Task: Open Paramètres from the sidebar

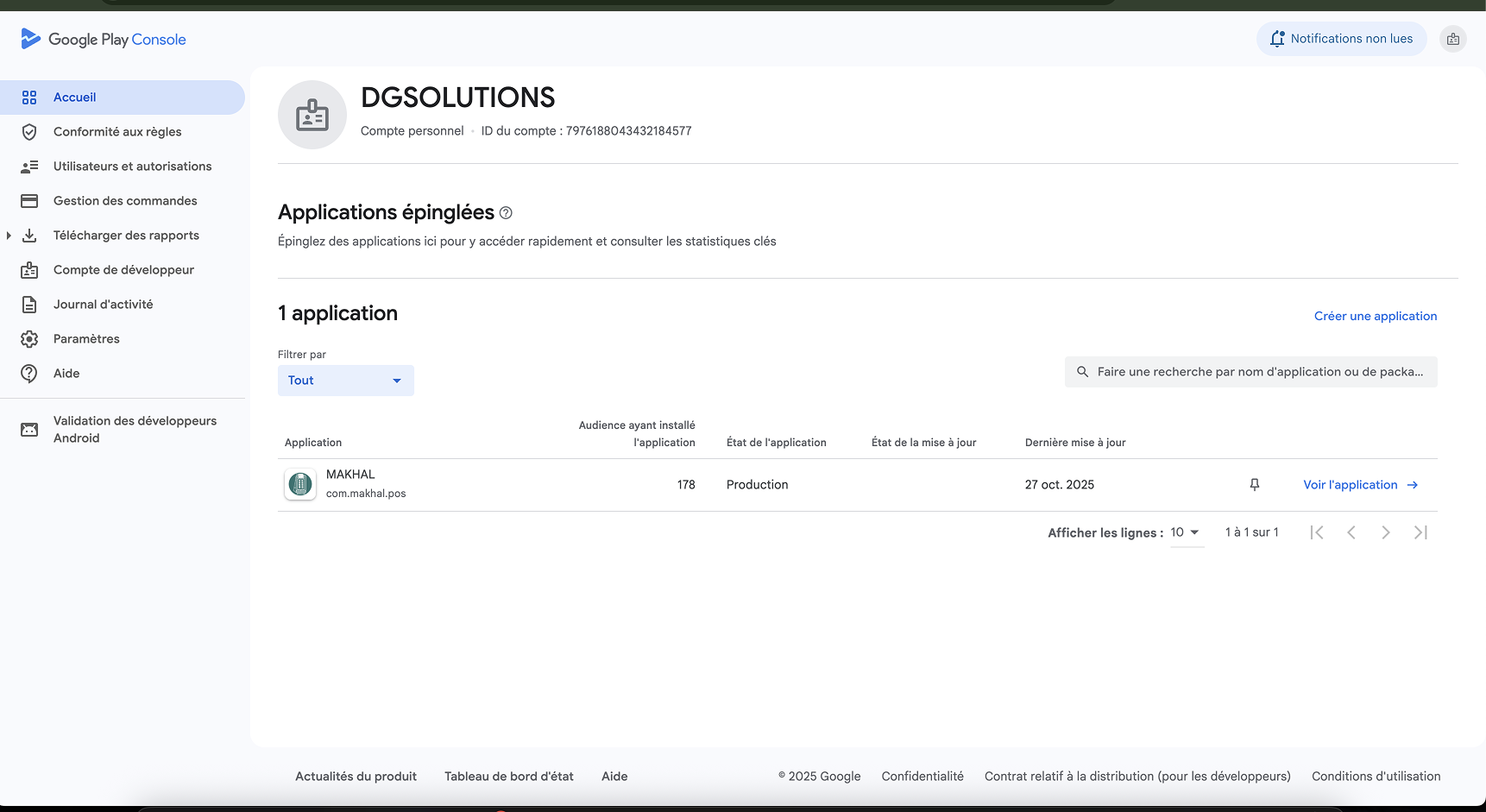Action: (86, 339)
